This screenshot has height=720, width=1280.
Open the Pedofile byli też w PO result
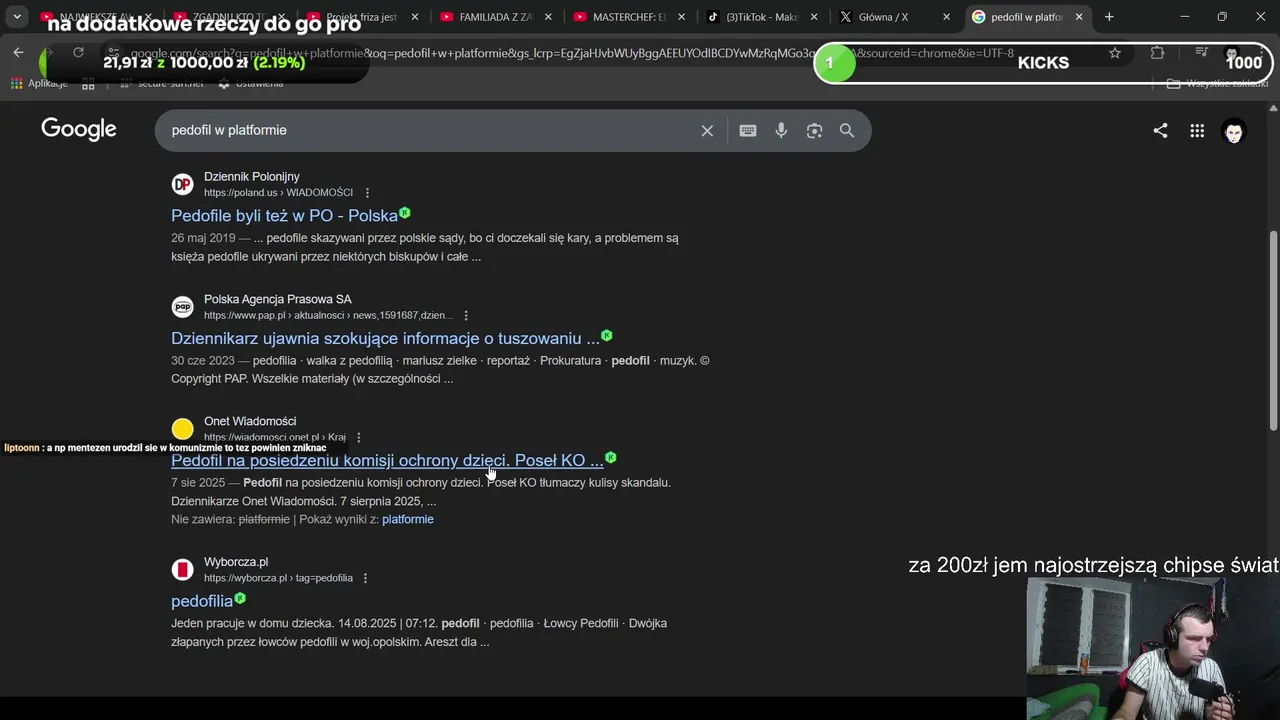tap(284, 216)
